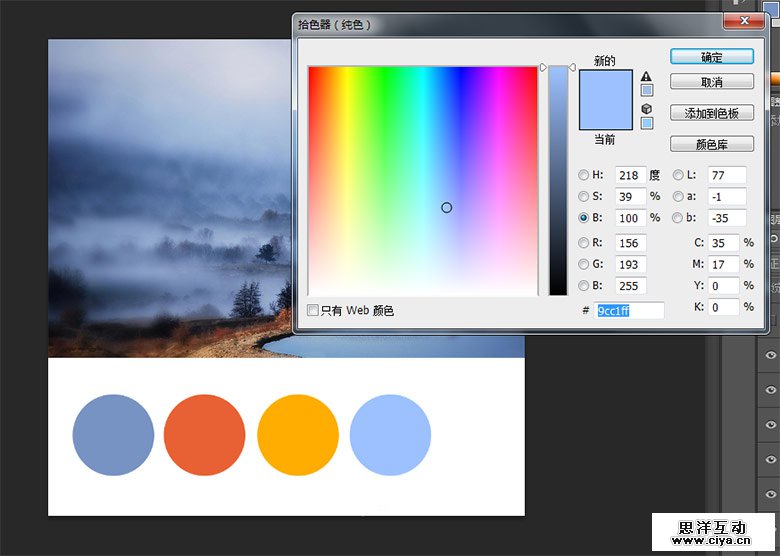Click the orange-red circle on the canvas

(204, 435)
